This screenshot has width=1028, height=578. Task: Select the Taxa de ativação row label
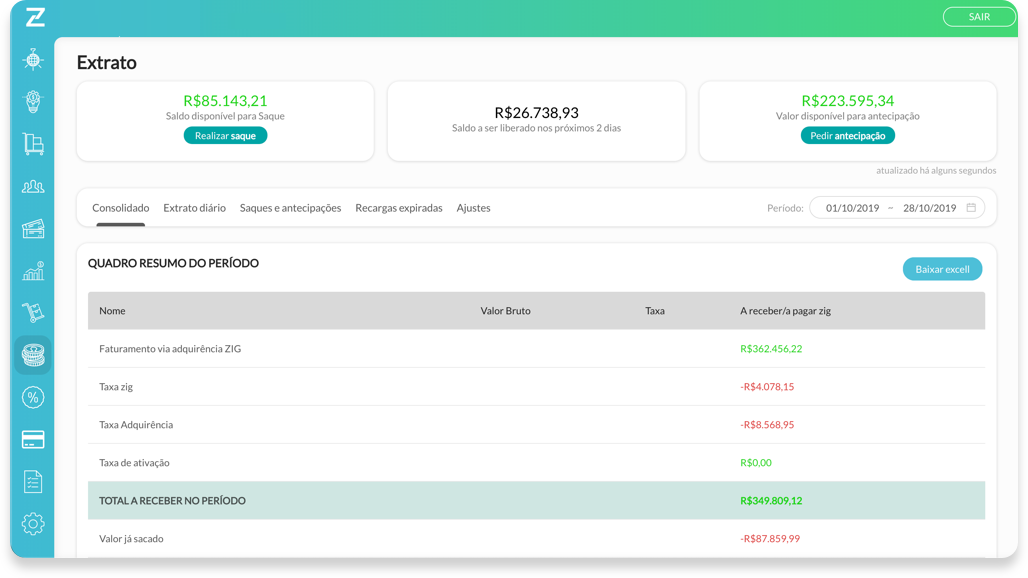(134, 463)
